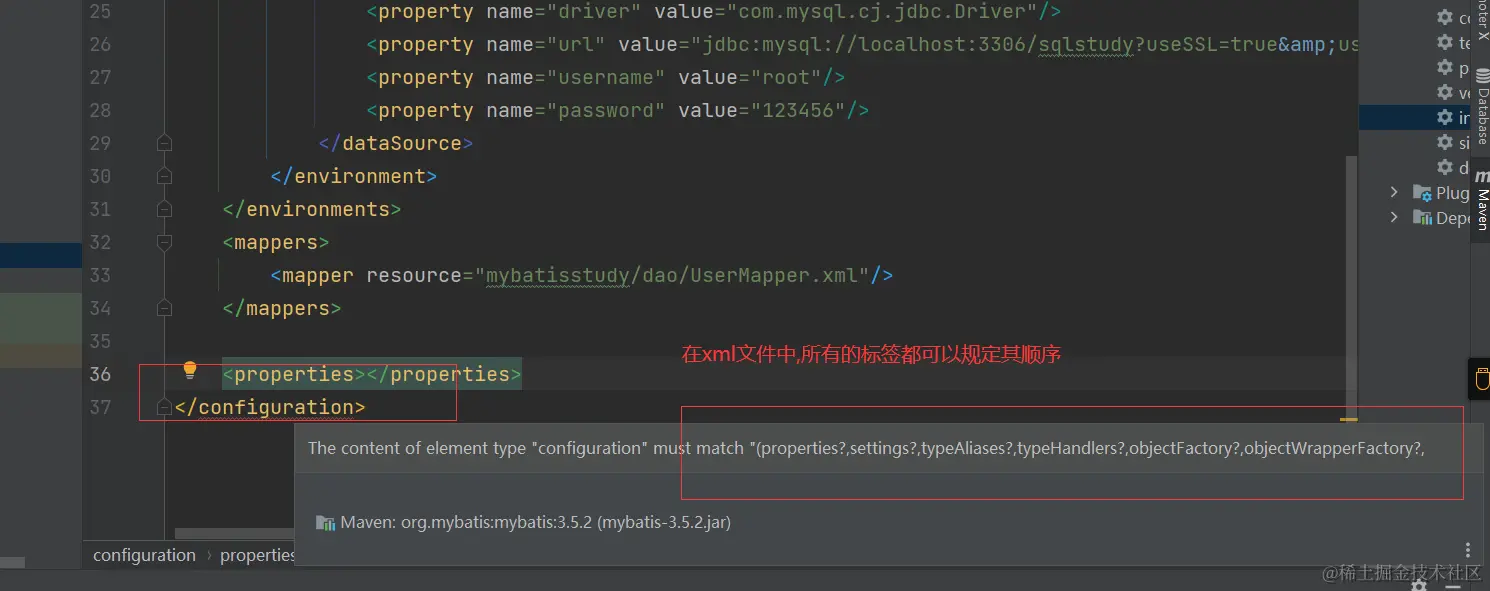Click the 'The content of element type' error message
This screenshot has width=1490, height=591.
(x=866, y=448)
